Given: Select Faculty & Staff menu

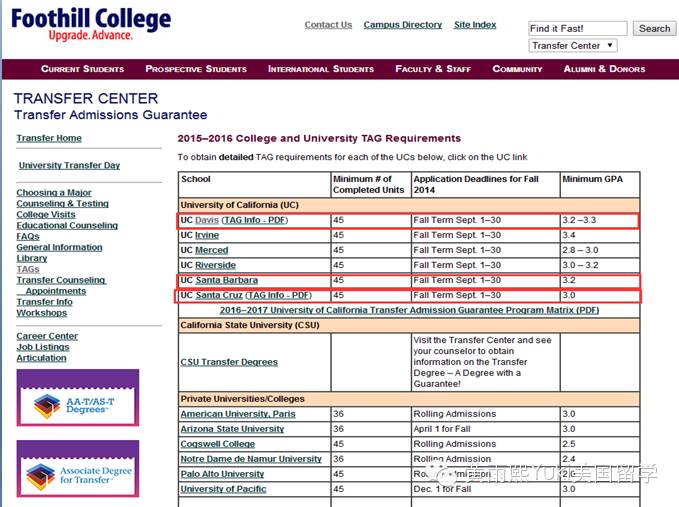Looking at the screenshot, I should click(x=433, y=69).
